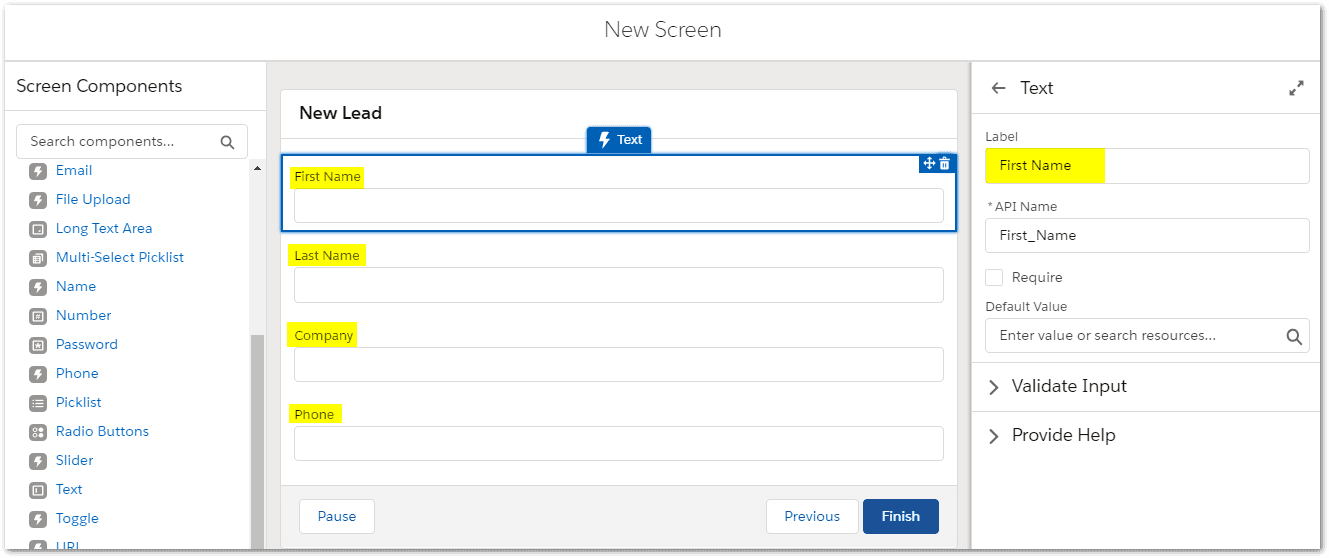Add a Toggle component from the list
1329x558 pixels.
pyautogui.click(x=77, y=518)
